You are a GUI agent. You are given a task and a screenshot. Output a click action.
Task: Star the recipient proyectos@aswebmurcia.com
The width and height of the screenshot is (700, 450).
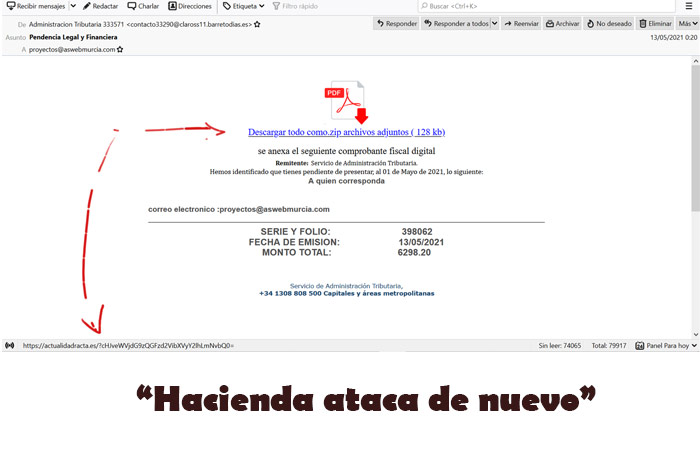(120, 49)
